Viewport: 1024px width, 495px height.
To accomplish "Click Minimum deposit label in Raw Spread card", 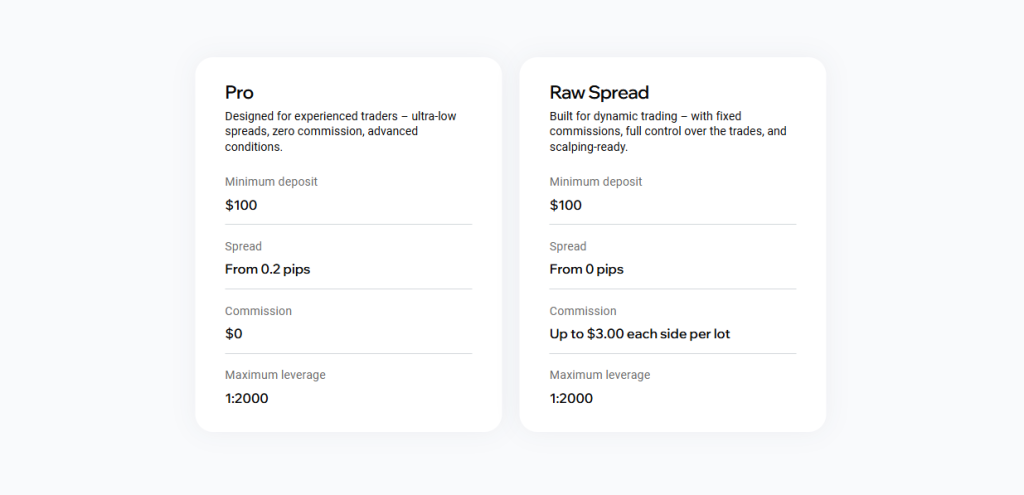I will click(x=596, y=182).
